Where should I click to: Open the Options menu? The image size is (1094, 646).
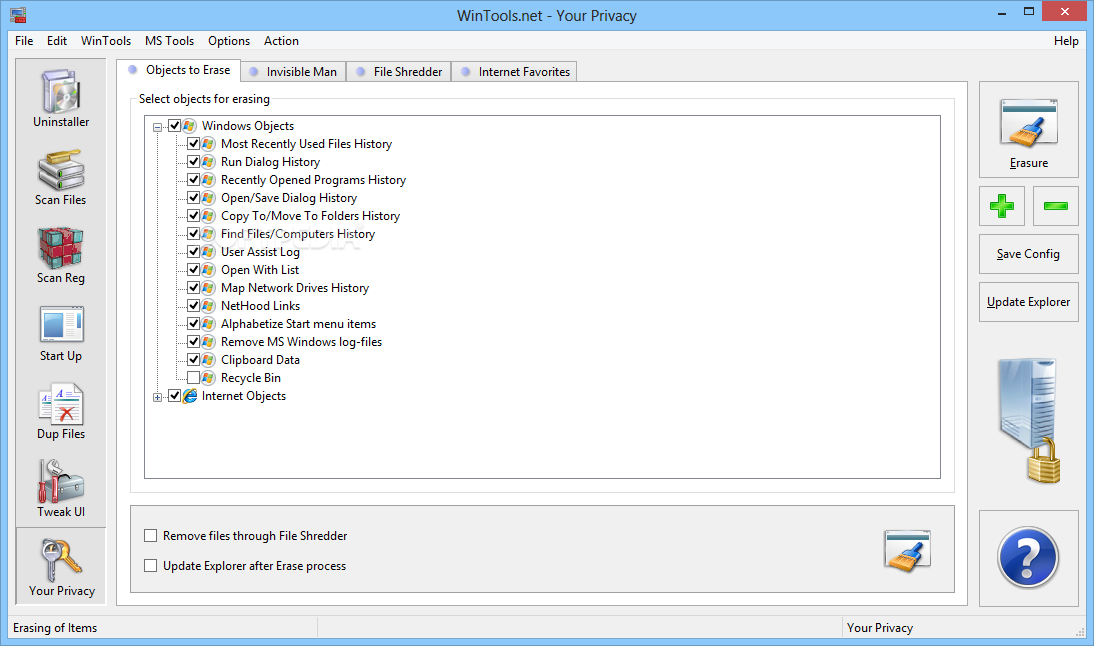229,40
